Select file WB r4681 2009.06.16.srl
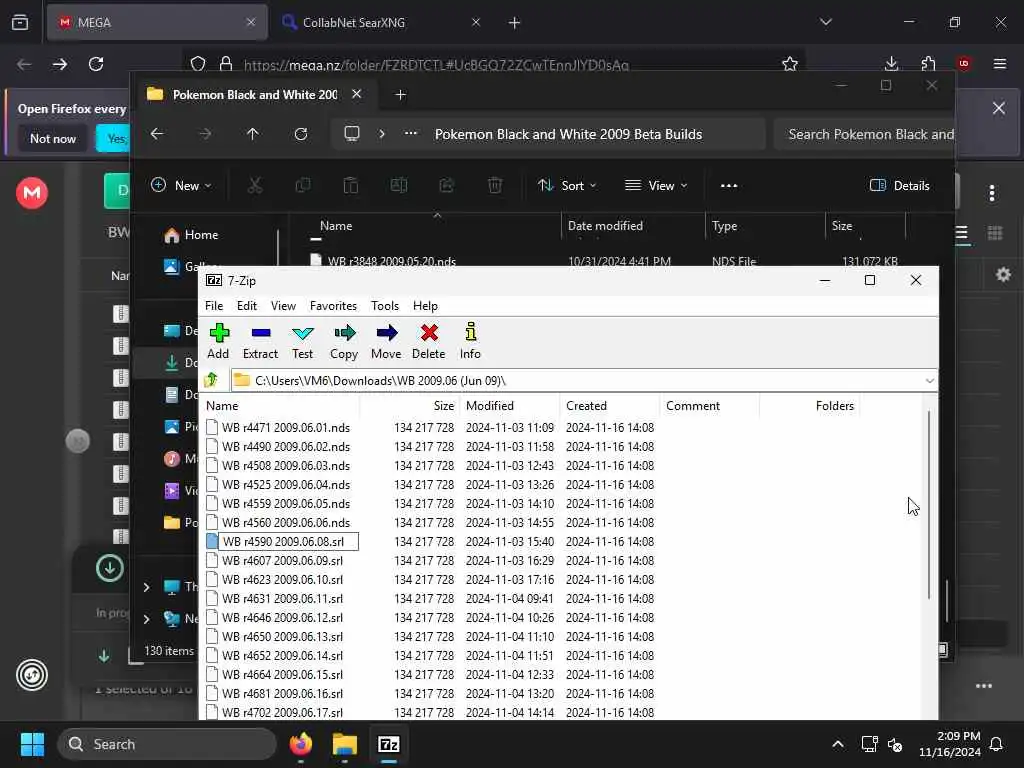The height and width of the screenshot is (768, 1024). [282, 694]
